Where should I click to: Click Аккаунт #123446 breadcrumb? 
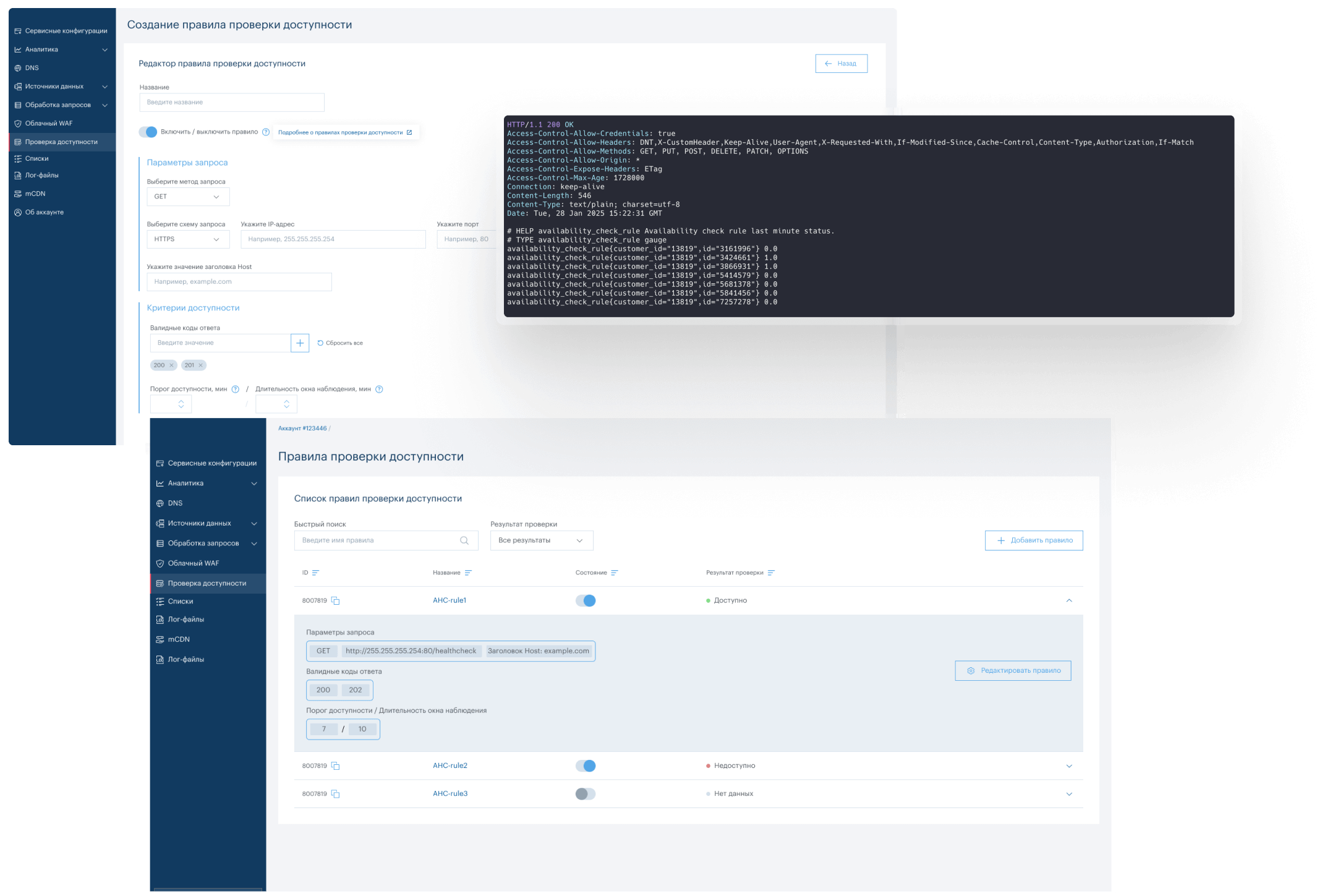pyautogui.click(x=302, y=429)
